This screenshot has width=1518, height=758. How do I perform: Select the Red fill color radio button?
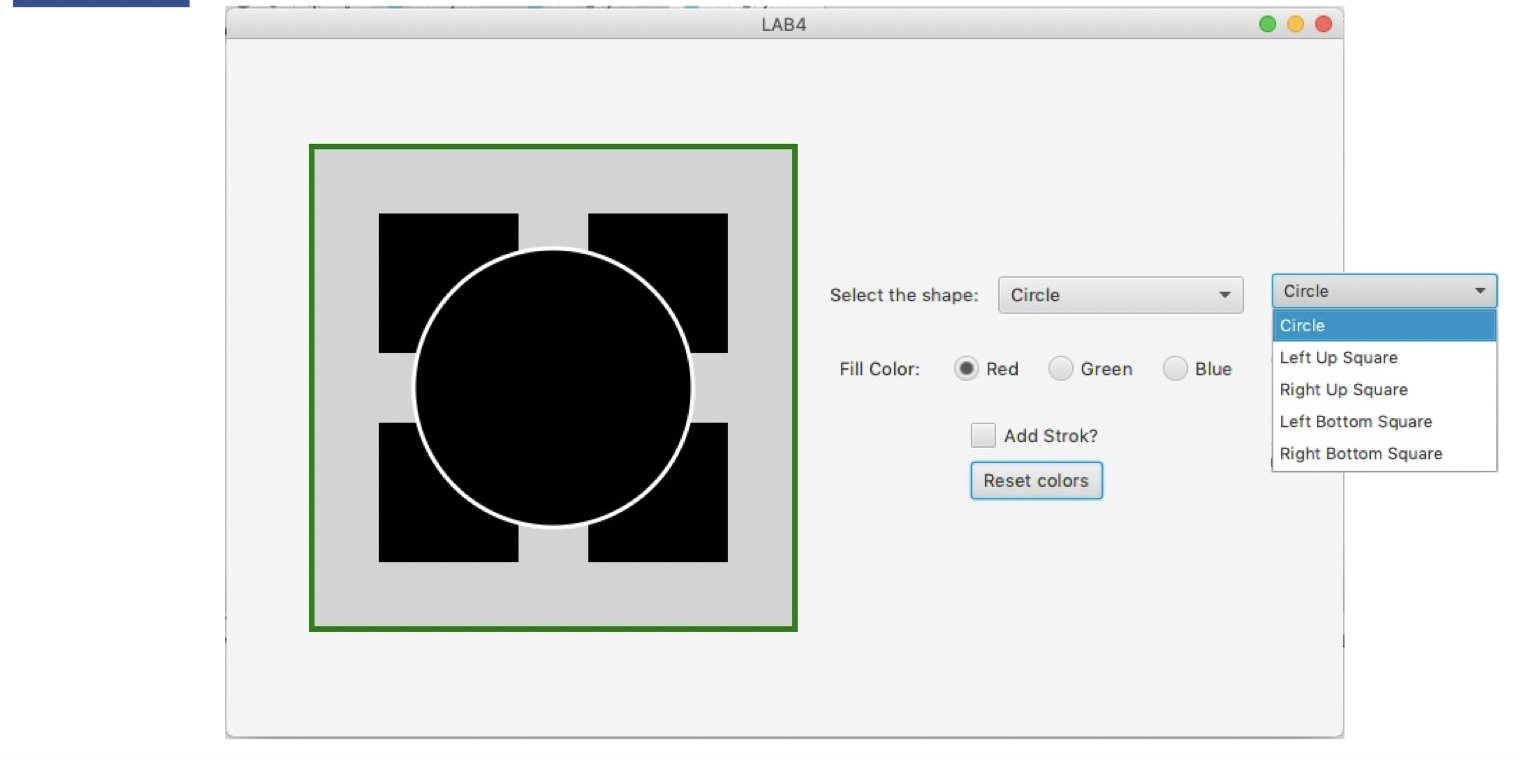coord(966,369)
